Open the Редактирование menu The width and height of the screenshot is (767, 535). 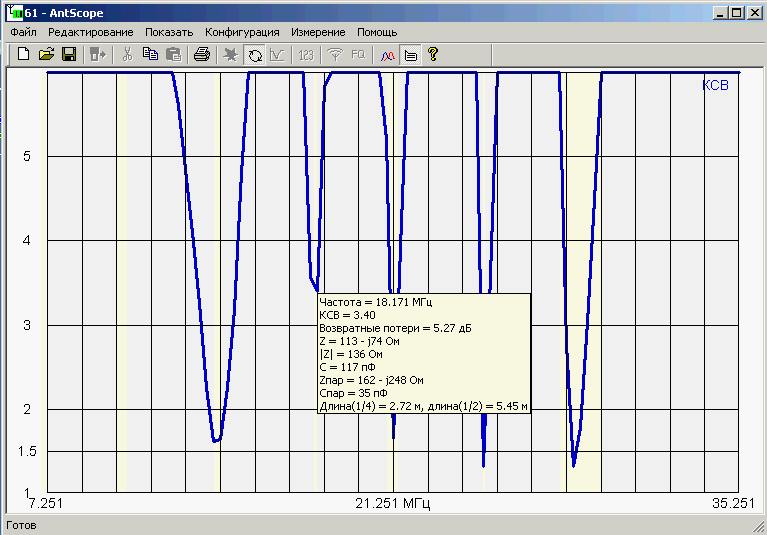click(x=90, y=32)
